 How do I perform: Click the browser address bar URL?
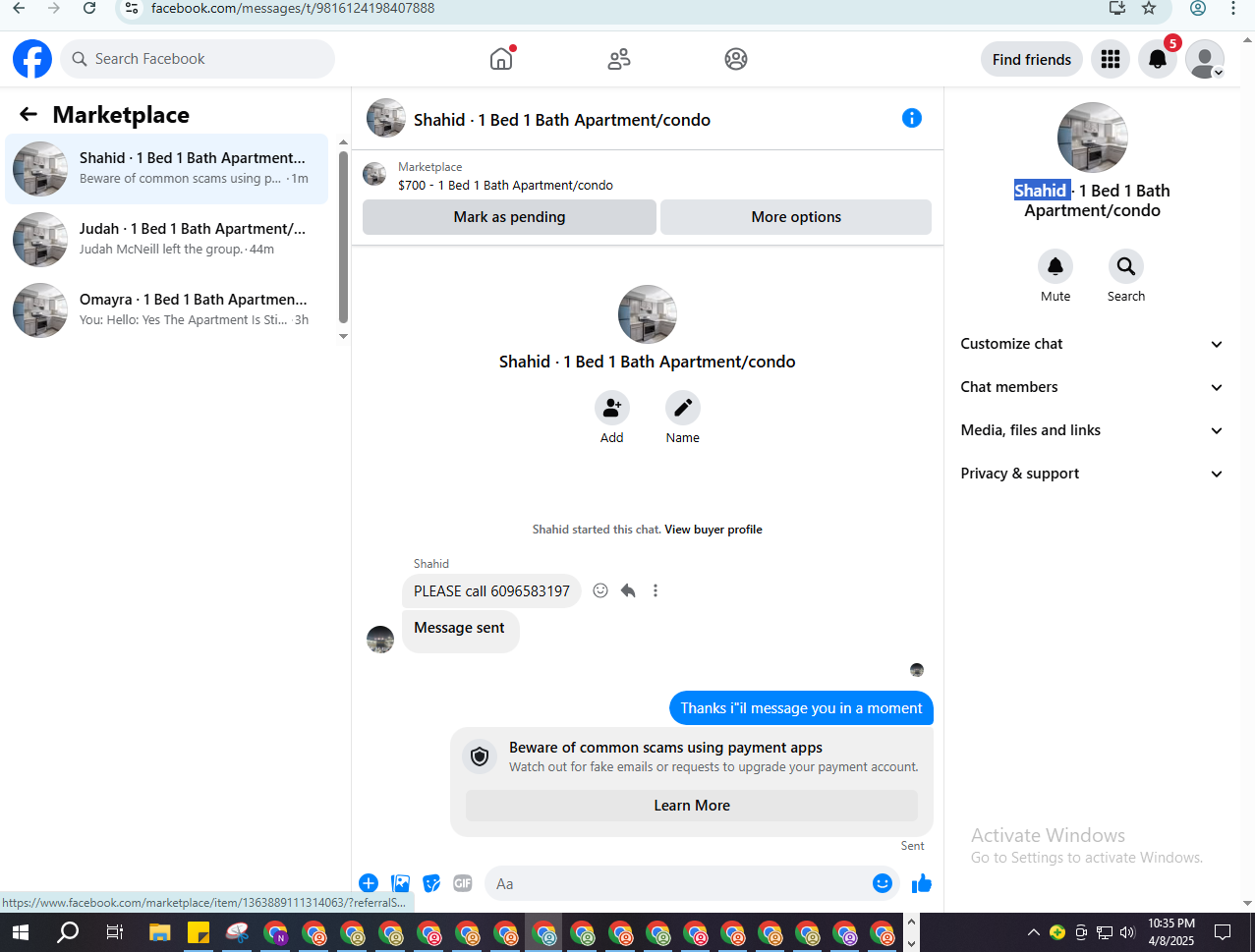293,8
